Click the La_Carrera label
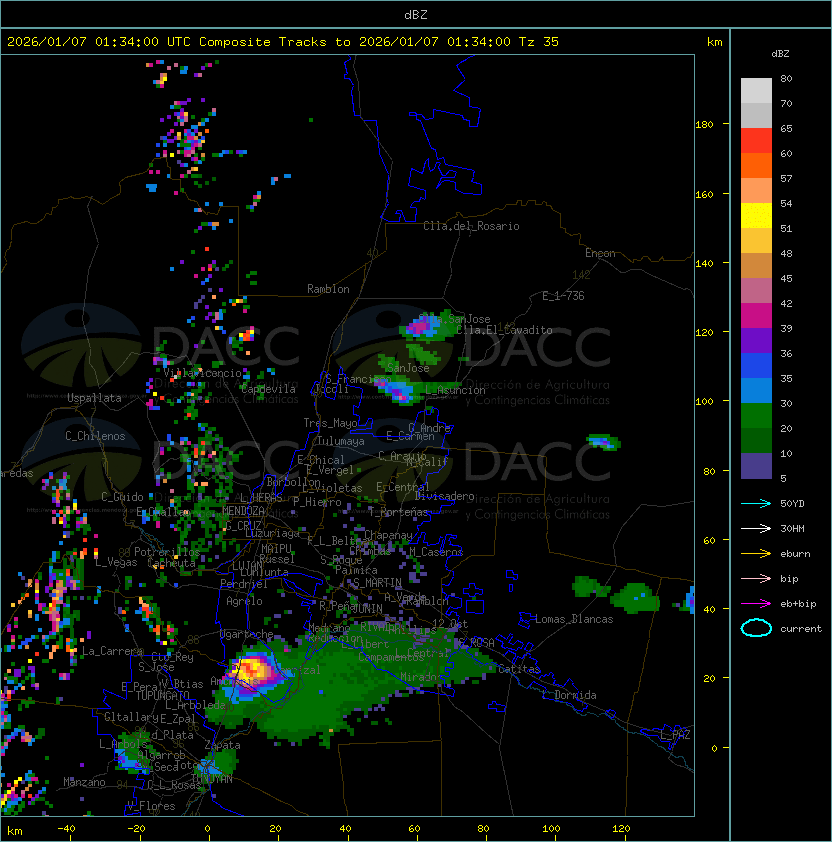This screenshot has width=832, height=842. tap(112, 651)
